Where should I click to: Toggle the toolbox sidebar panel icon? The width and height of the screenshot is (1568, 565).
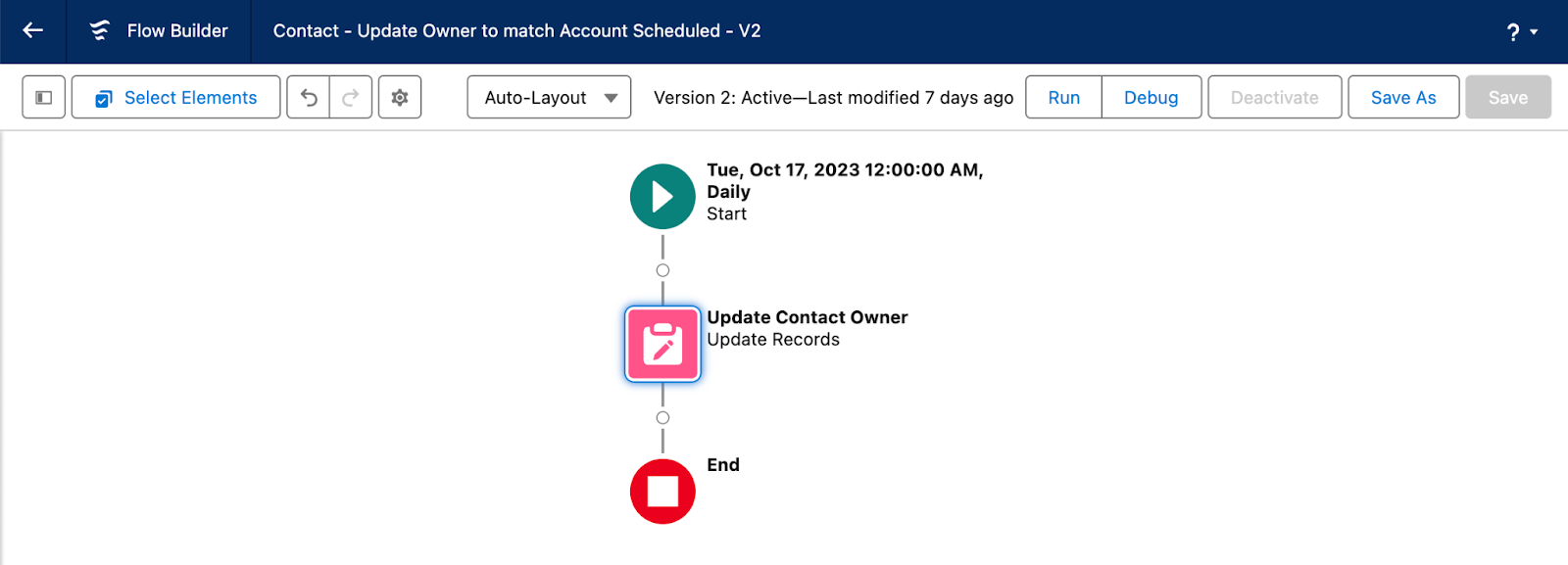pyautogui.click(x=44, y=97)
